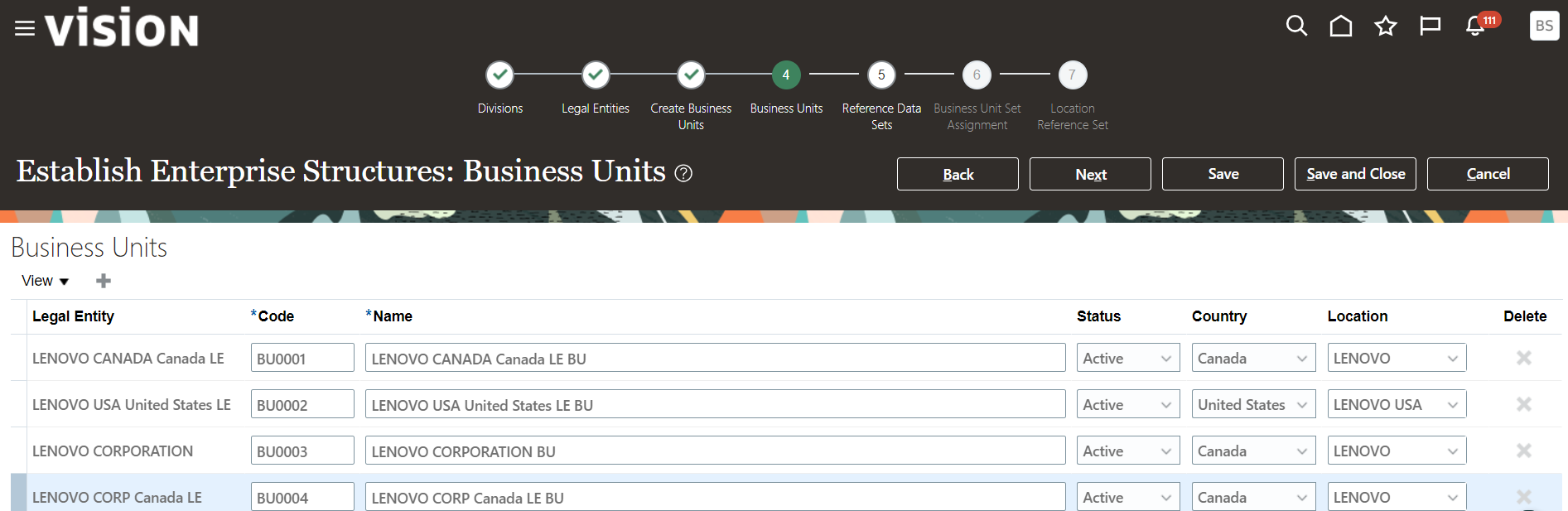
Task: Click the Back button
Action: click(958, 174)
